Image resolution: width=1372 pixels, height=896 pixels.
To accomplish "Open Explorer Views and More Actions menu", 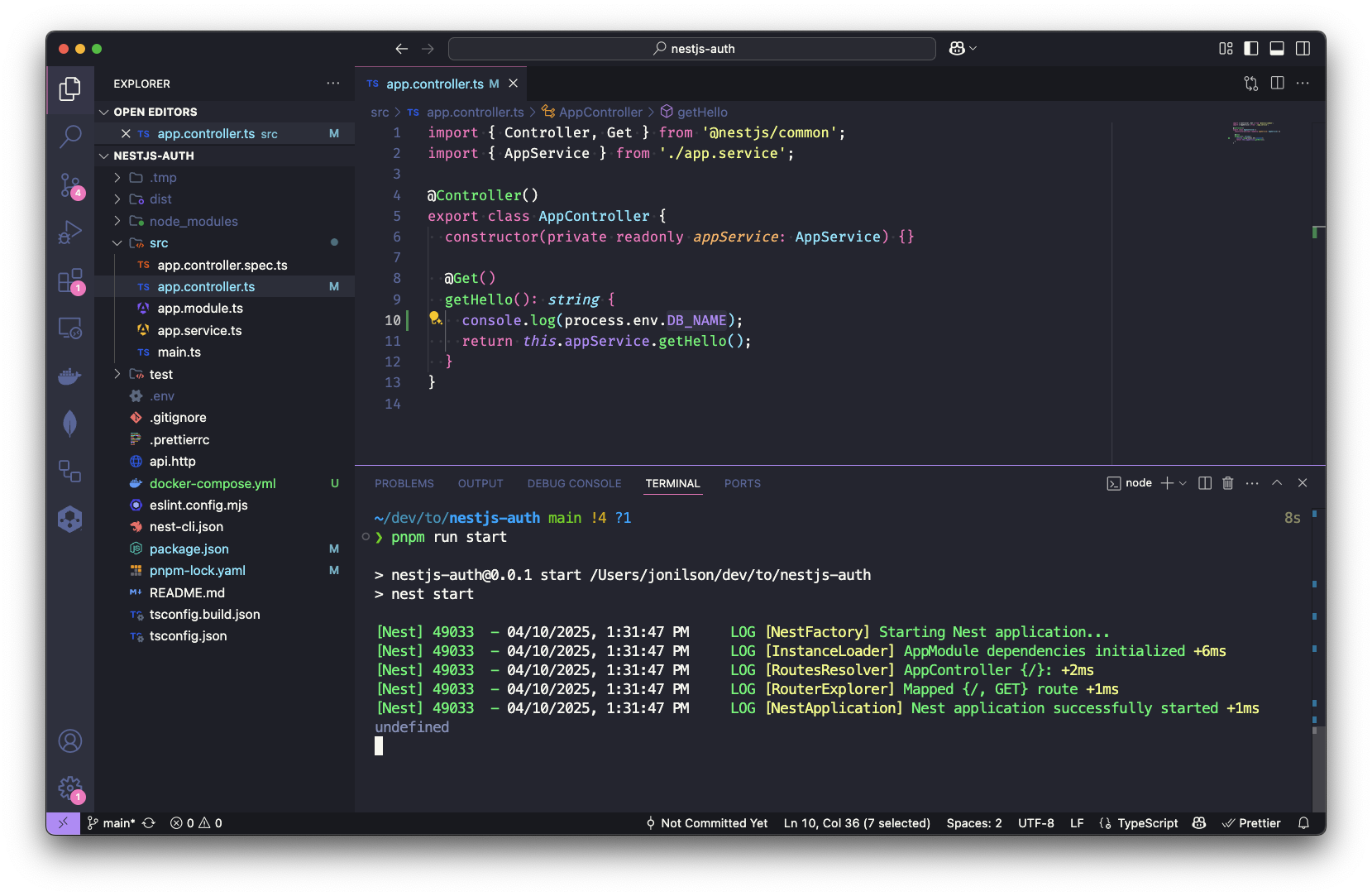I will click(x=333, y=84).
